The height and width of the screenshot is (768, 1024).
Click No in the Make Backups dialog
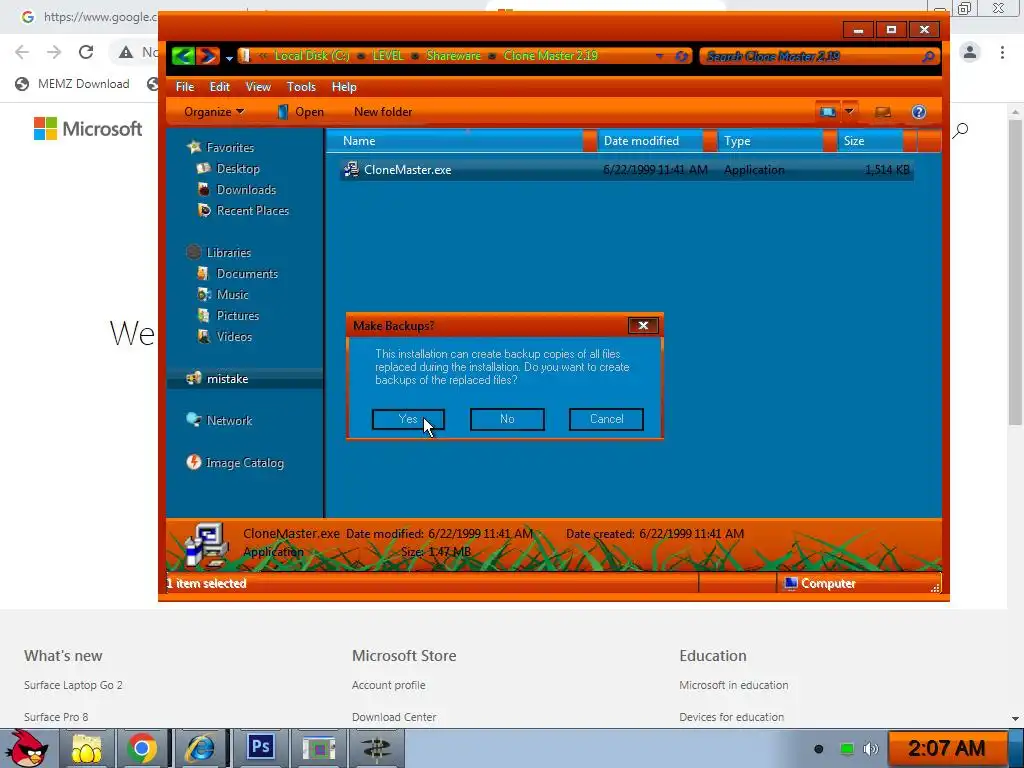pos(507,419)
